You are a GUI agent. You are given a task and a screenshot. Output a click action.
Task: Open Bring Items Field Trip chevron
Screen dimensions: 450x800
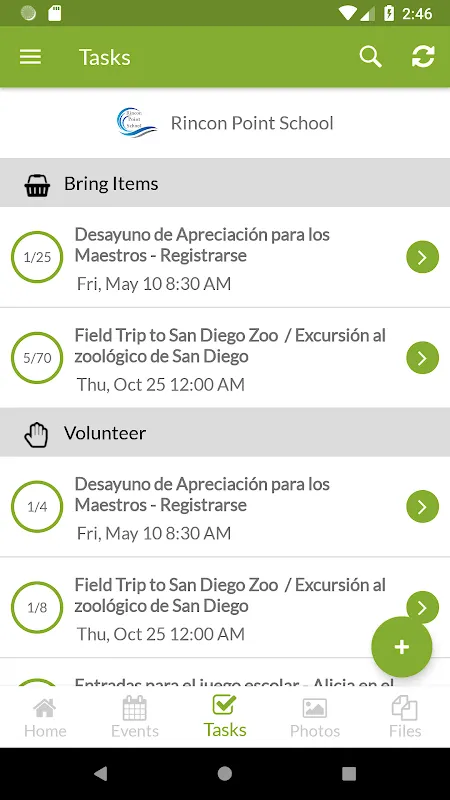pyautogui.click(x=422, y=358)
